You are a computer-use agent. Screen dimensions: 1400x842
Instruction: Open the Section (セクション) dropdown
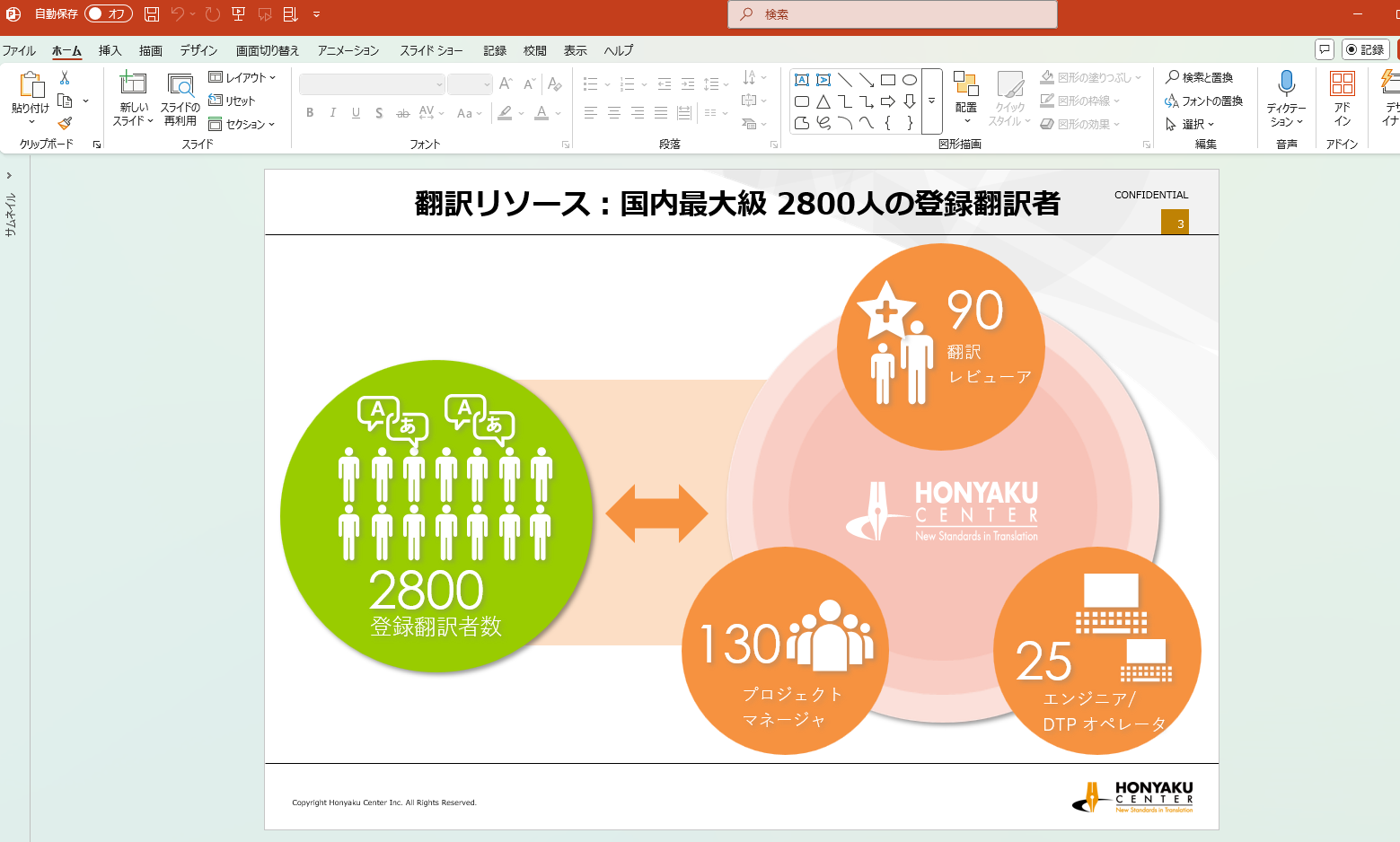tap(242, 124)
